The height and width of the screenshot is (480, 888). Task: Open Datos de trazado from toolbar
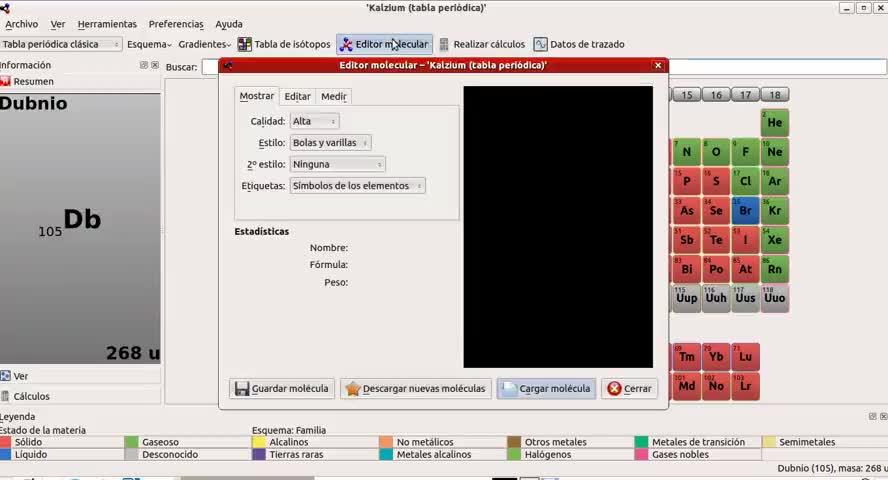point(579,44)
